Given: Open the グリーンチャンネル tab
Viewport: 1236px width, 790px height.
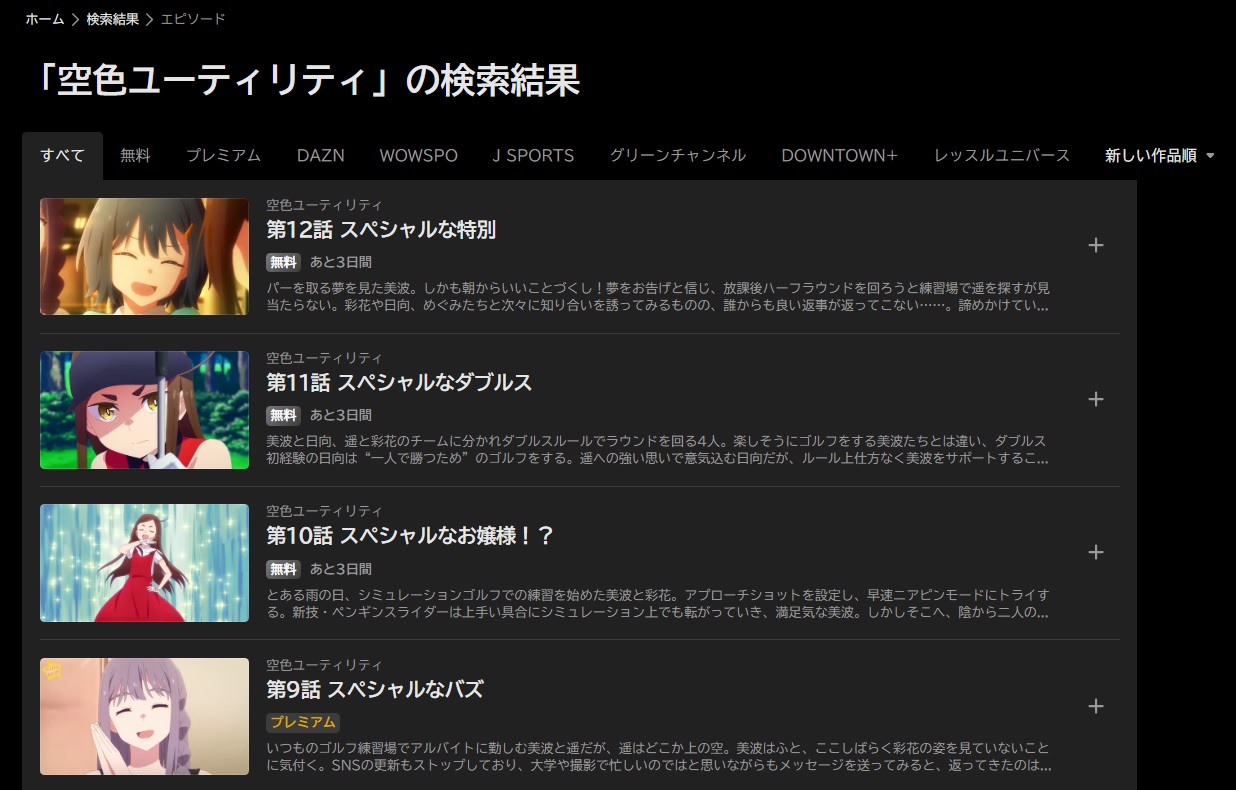Looking at the screenshot, I should click(677, 156).
